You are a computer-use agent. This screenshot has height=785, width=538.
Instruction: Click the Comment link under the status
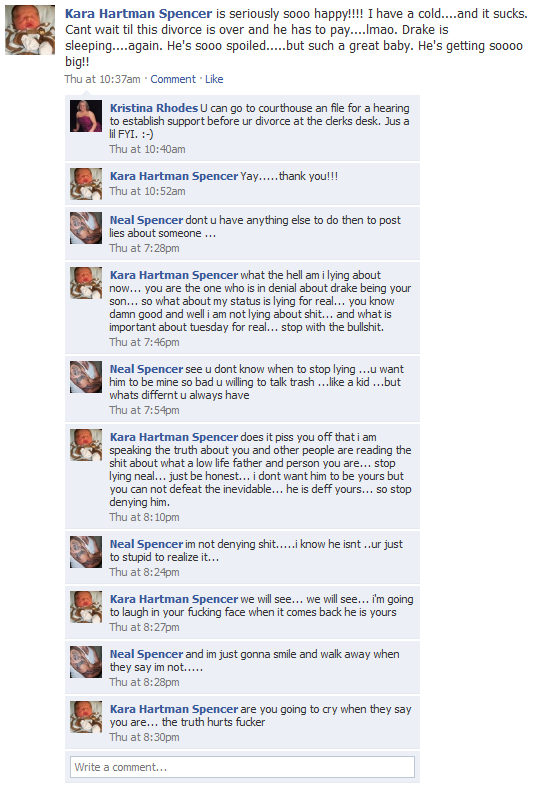click(x=173, y=79)
